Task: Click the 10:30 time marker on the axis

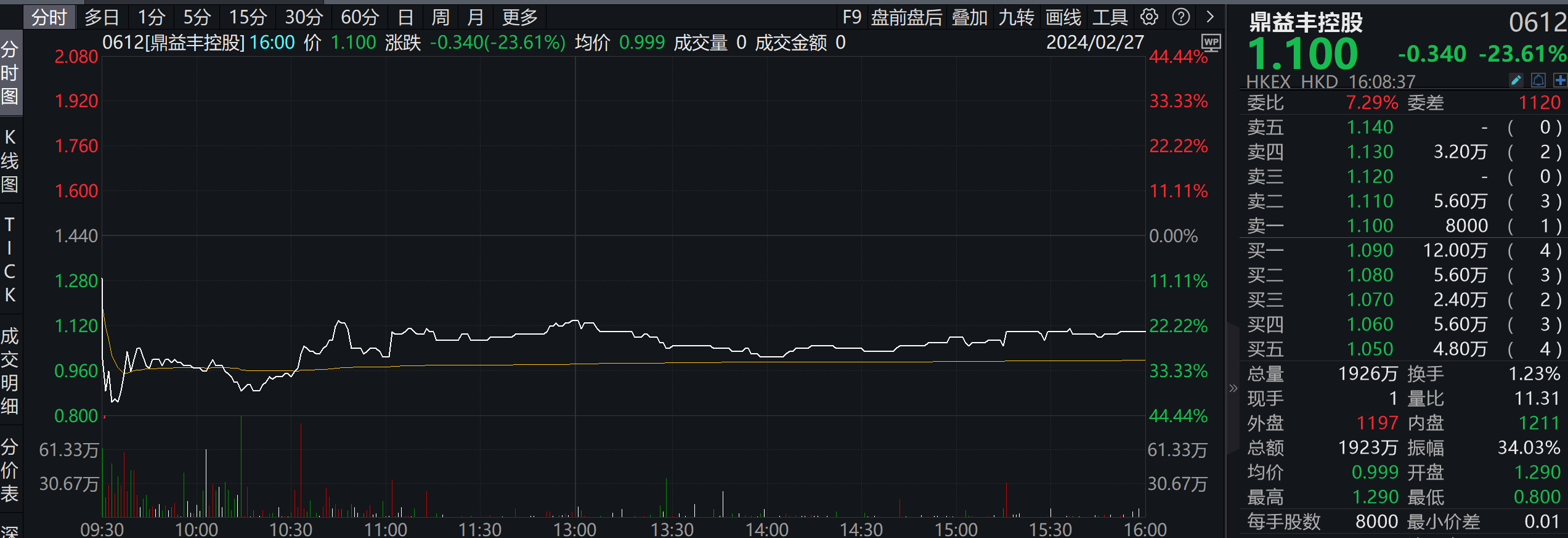Action: coord(291,529)
